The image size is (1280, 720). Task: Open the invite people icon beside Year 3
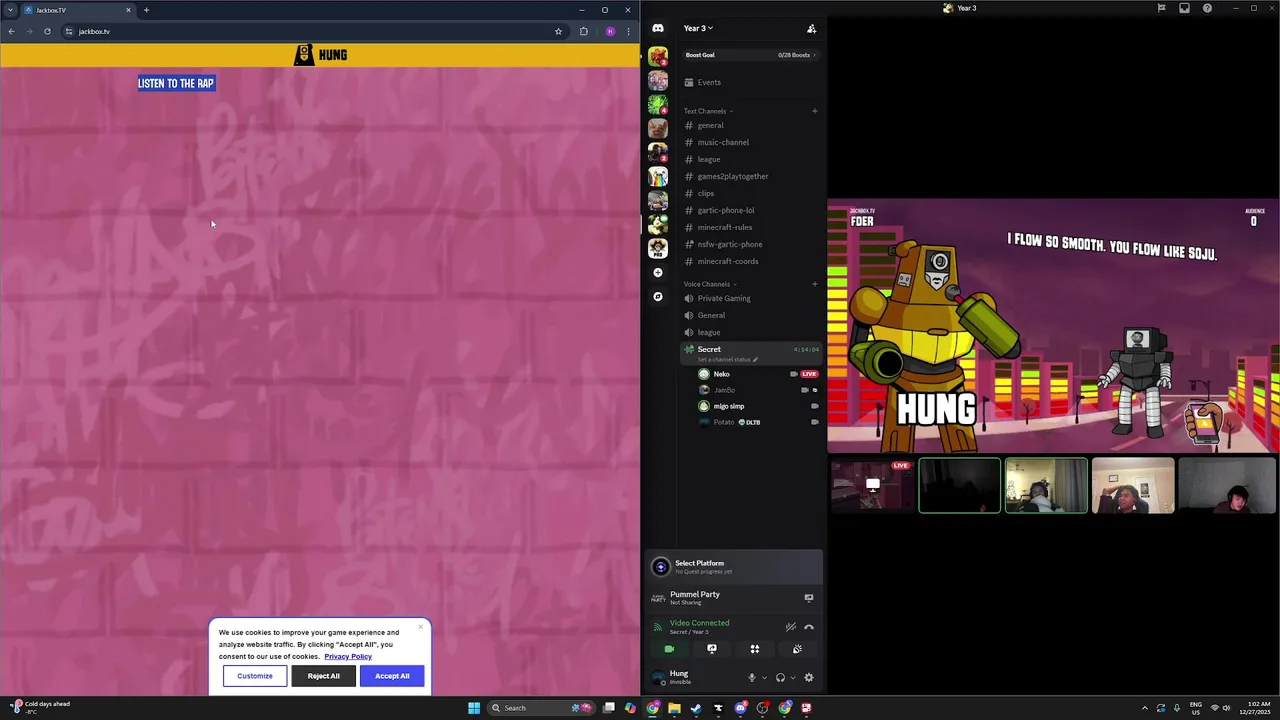point(811,28)
